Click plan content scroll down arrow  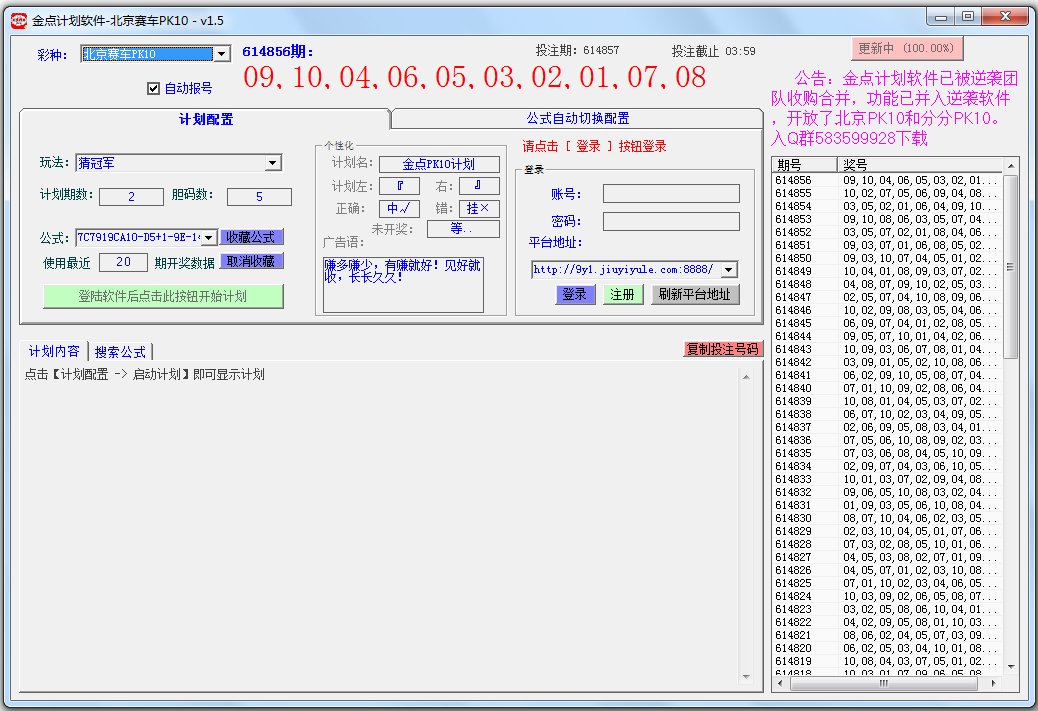point(746,677)
